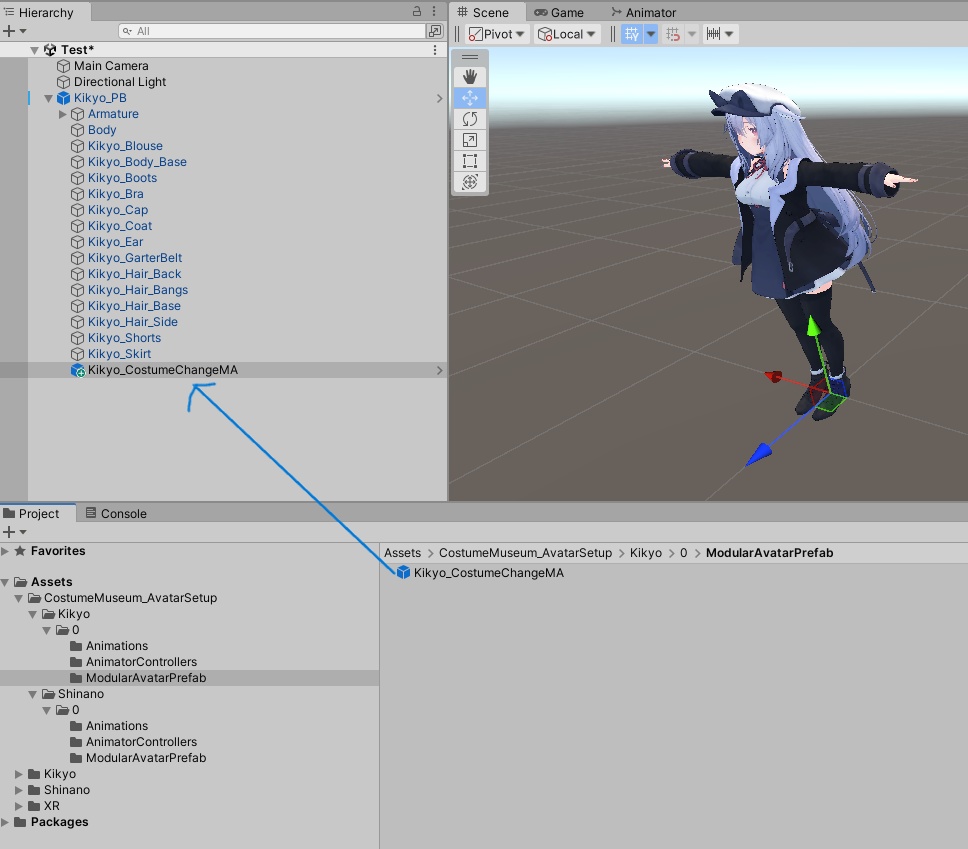Click the red X-axis gizmo arrow

pos(773,376)
